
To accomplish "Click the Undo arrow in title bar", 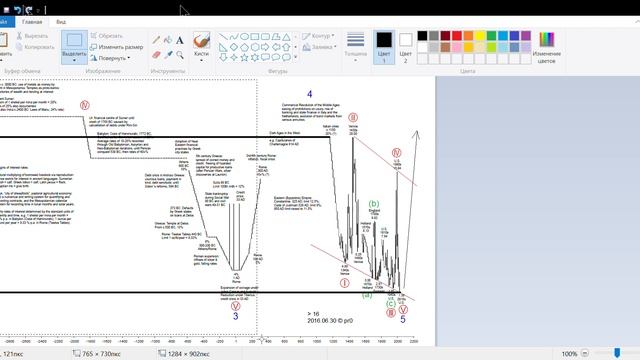I will click(x=17, y=10).
